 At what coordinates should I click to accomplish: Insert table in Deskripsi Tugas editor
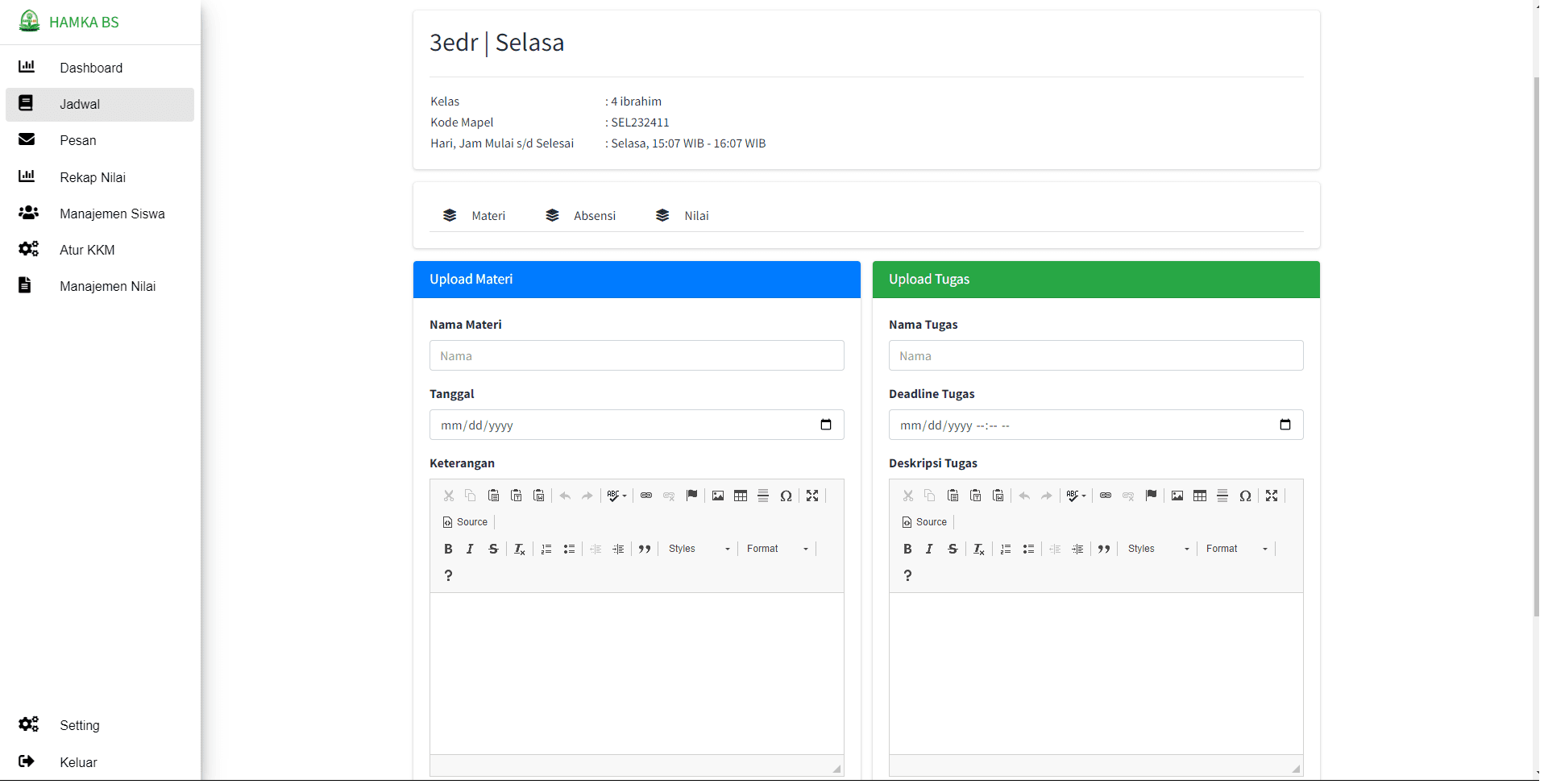1200,496
